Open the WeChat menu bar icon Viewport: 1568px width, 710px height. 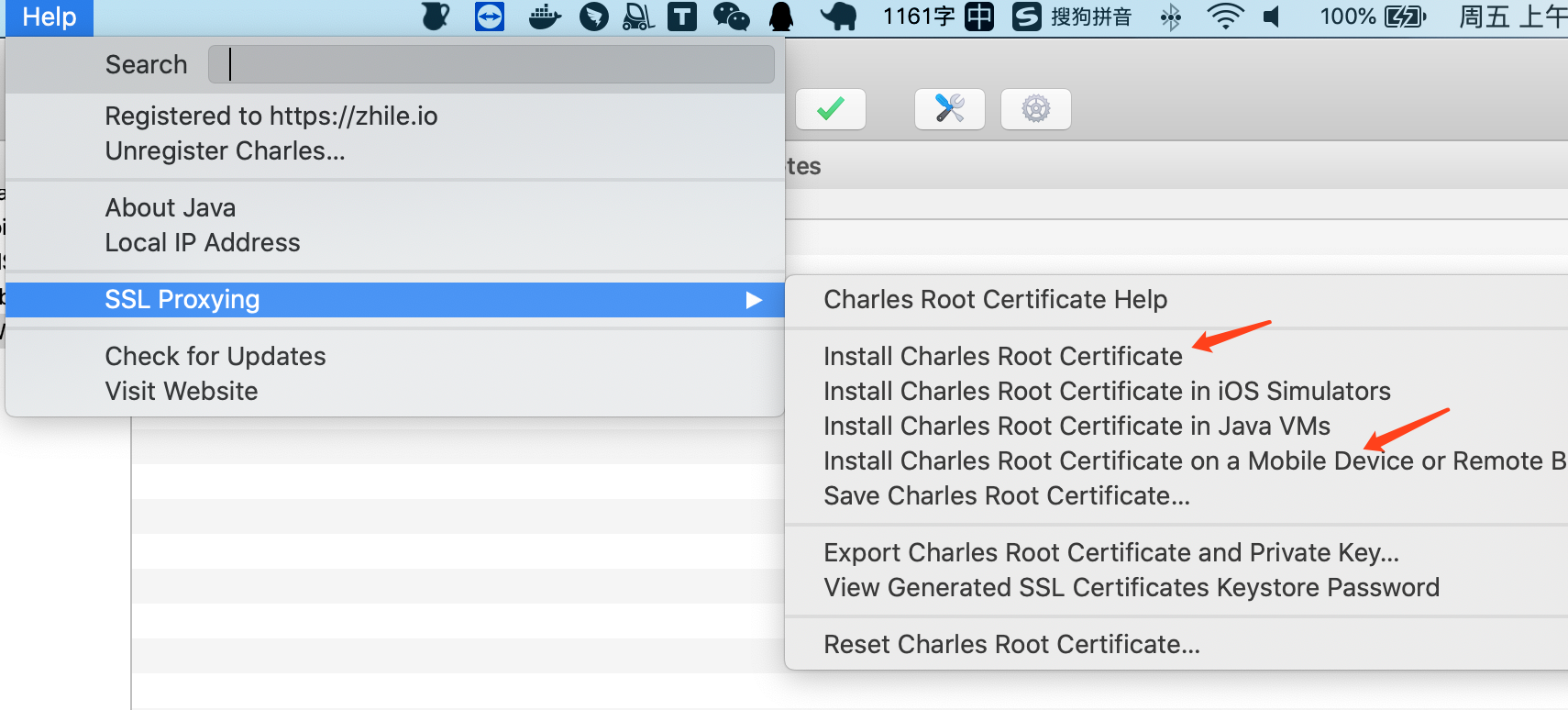tap(731, 17)
